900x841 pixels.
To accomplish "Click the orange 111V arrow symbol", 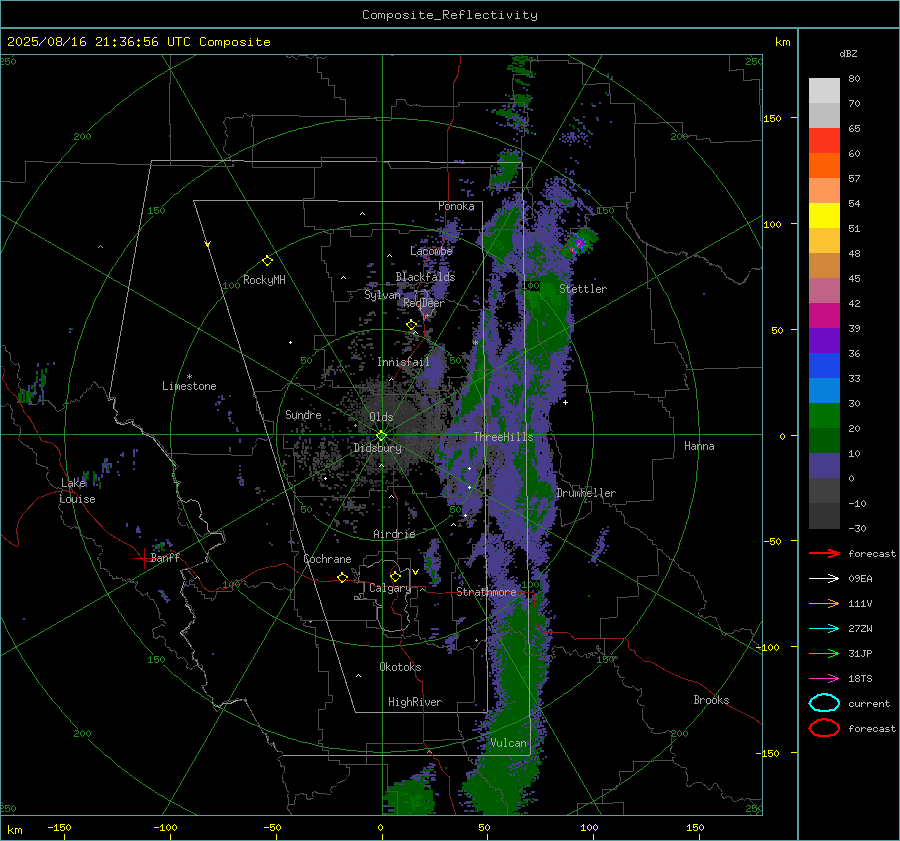I will click(x=824, y=603).
